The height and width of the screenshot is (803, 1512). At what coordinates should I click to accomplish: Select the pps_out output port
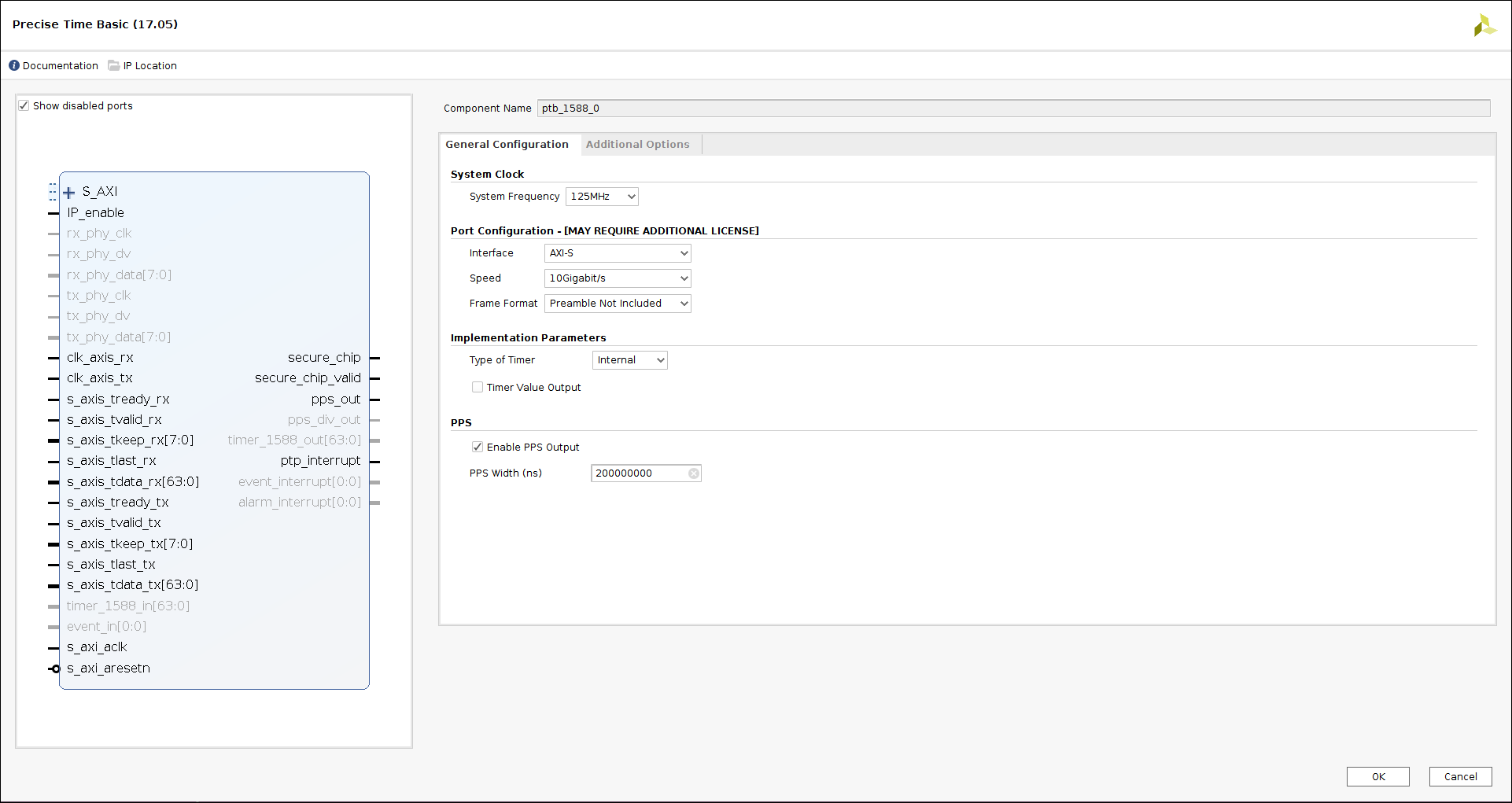[336, 400]
